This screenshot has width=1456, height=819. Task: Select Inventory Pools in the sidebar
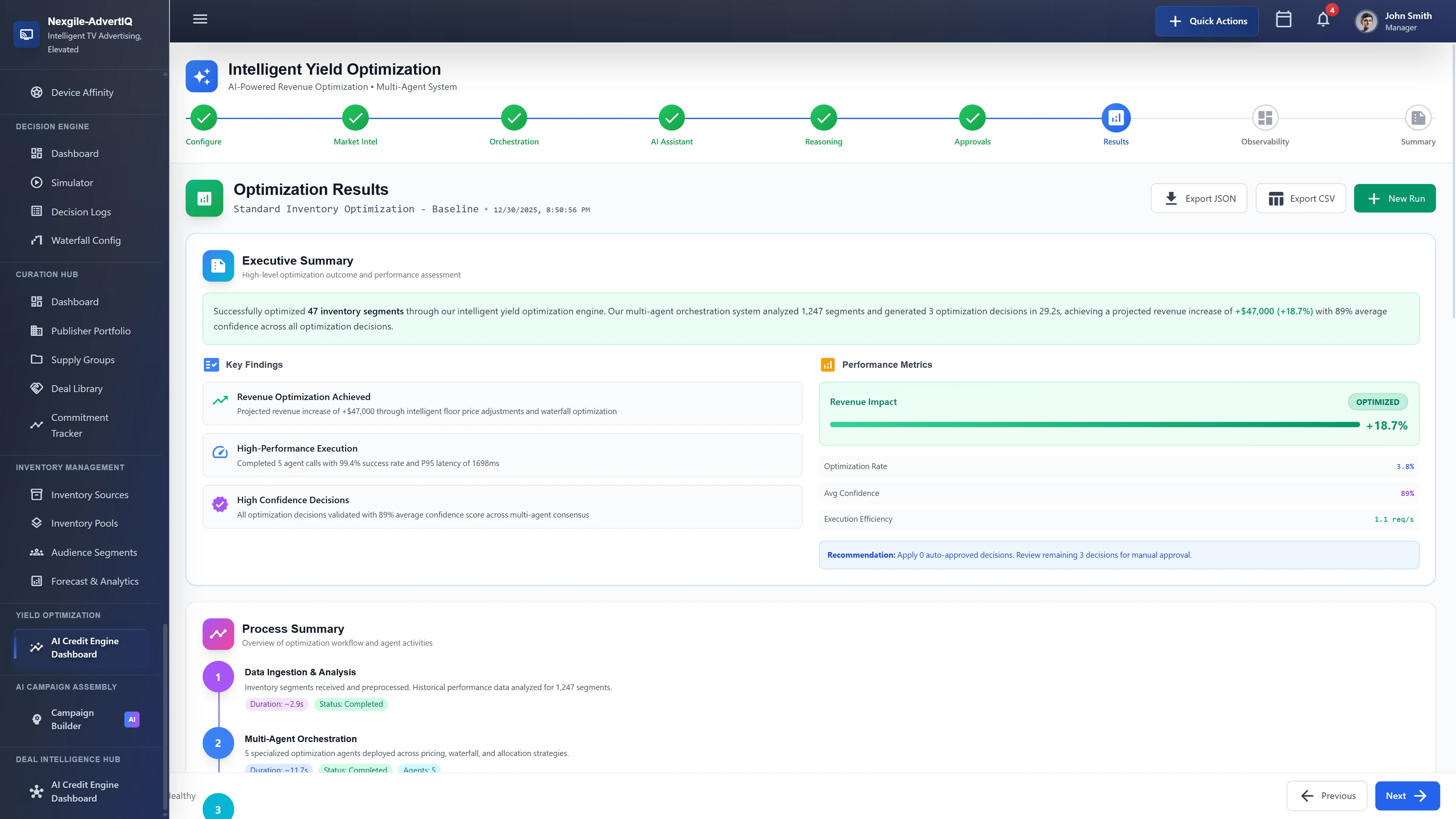coord(84,523)
